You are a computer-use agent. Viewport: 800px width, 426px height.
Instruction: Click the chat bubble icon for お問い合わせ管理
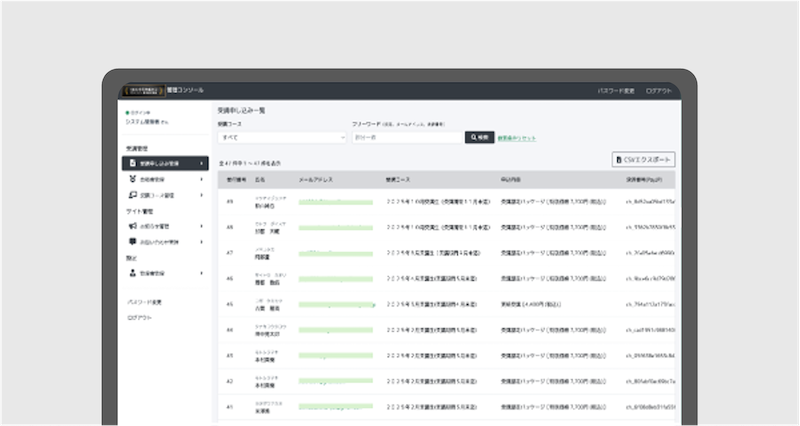click(x=133, y=241)
